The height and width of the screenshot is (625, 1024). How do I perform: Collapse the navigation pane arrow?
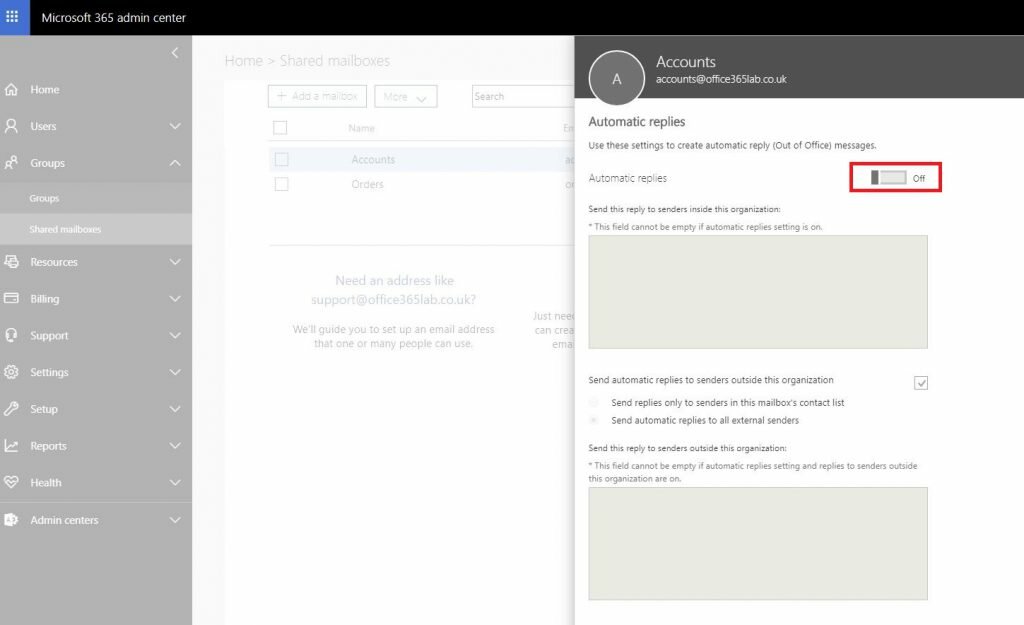(174, 53)
